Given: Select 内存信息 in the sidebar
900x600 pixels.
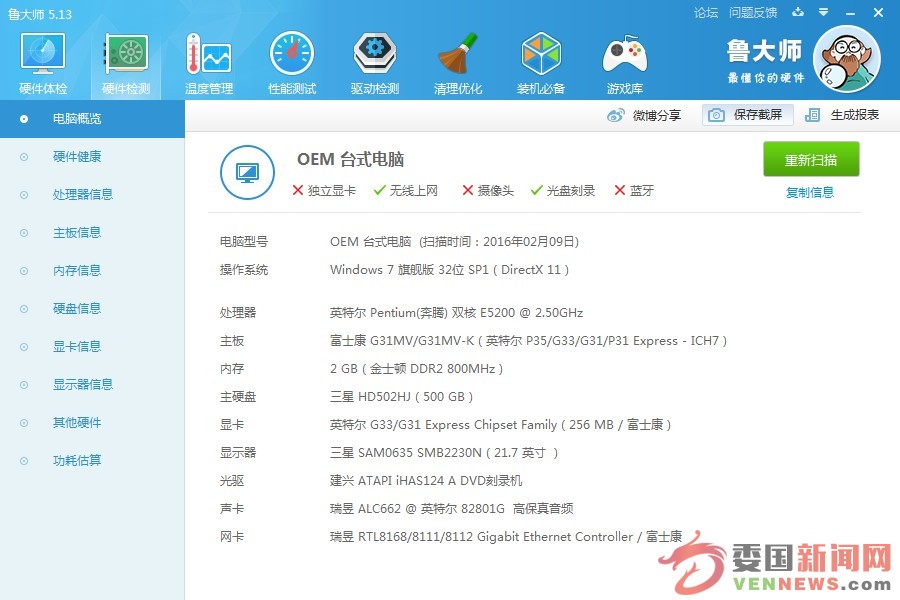Looking at the screenshot, I should click(x=92, y=270).
